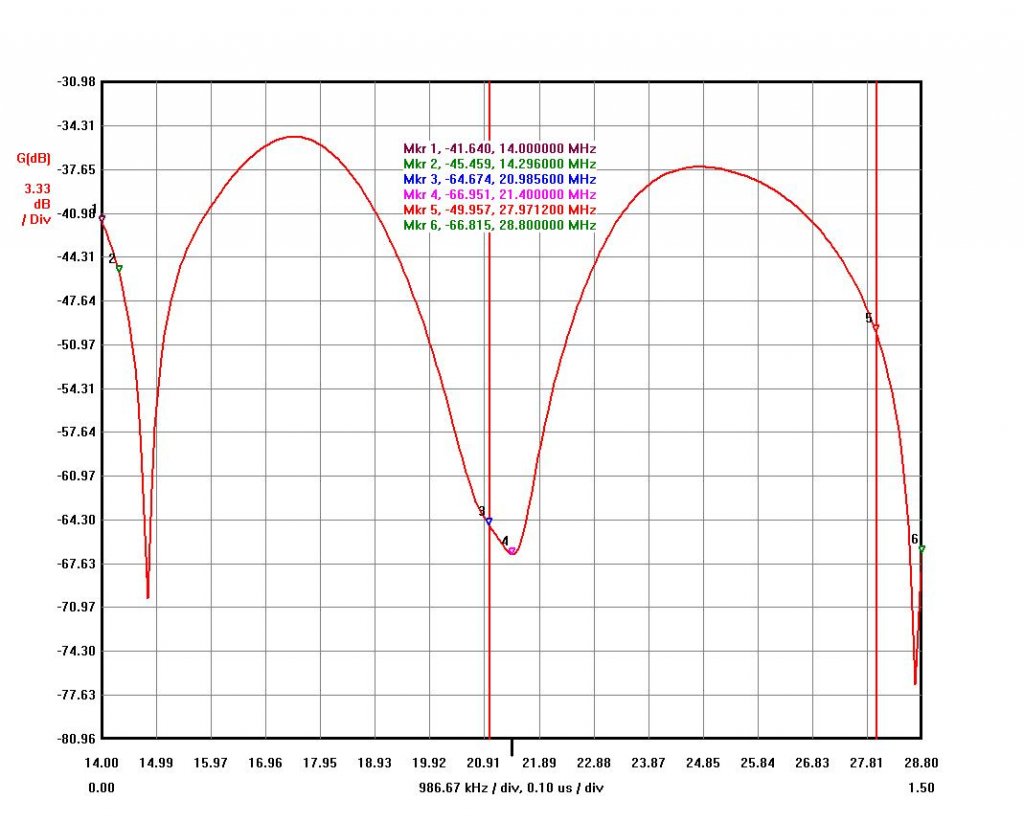
Task: Select green marker 6 at right edge
Action: click(x=921, y=548)
